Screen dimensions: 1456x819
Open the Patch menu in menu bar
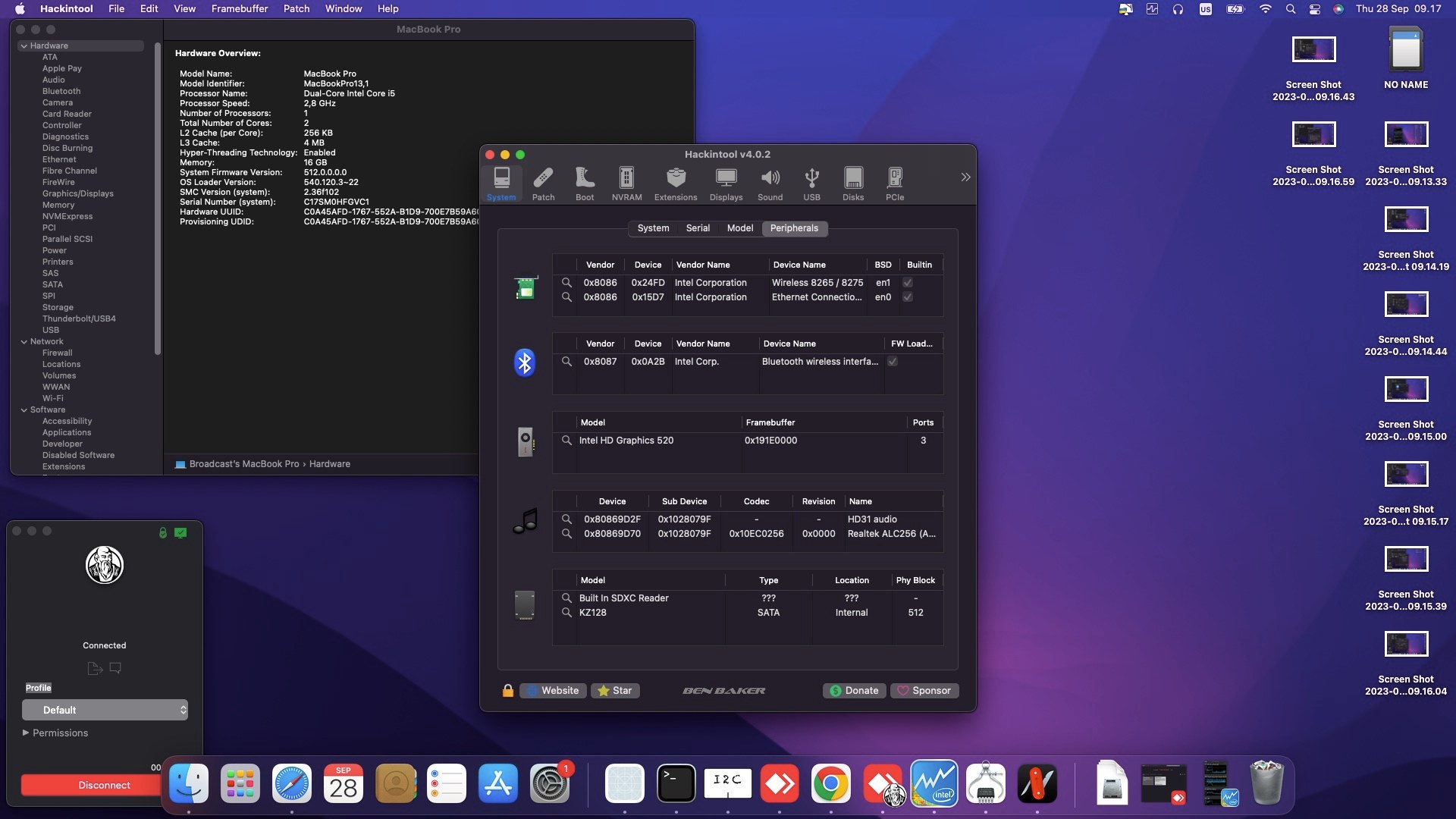click(x=297, y=9)
